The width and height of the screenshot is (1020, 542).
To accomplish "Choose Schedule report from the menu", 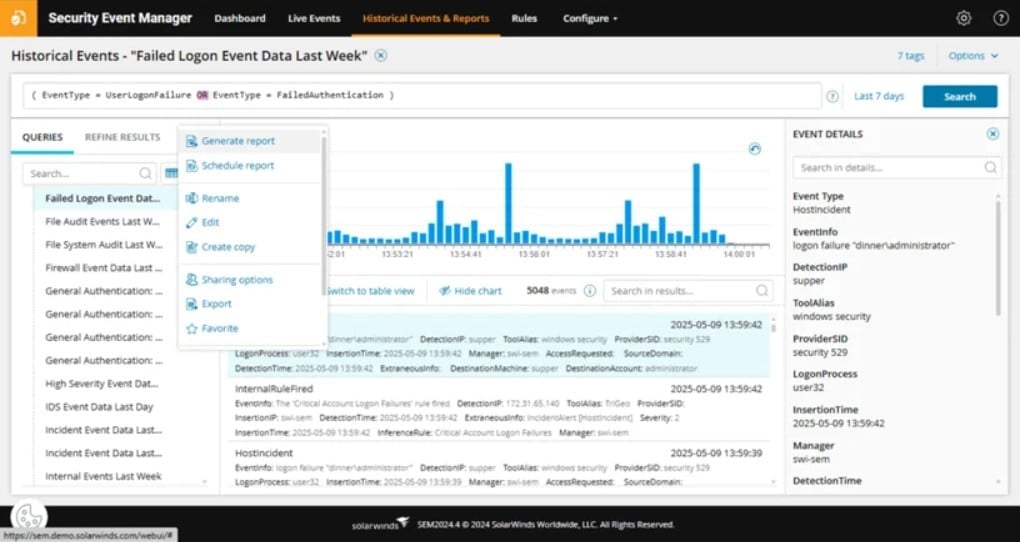I will (237, 166).
